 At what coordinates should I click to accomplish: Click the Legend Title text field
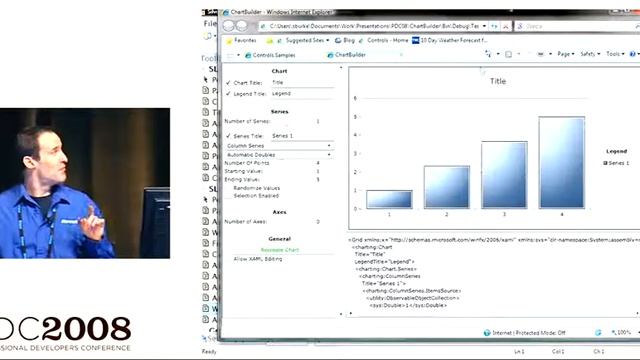pos(302,93)
